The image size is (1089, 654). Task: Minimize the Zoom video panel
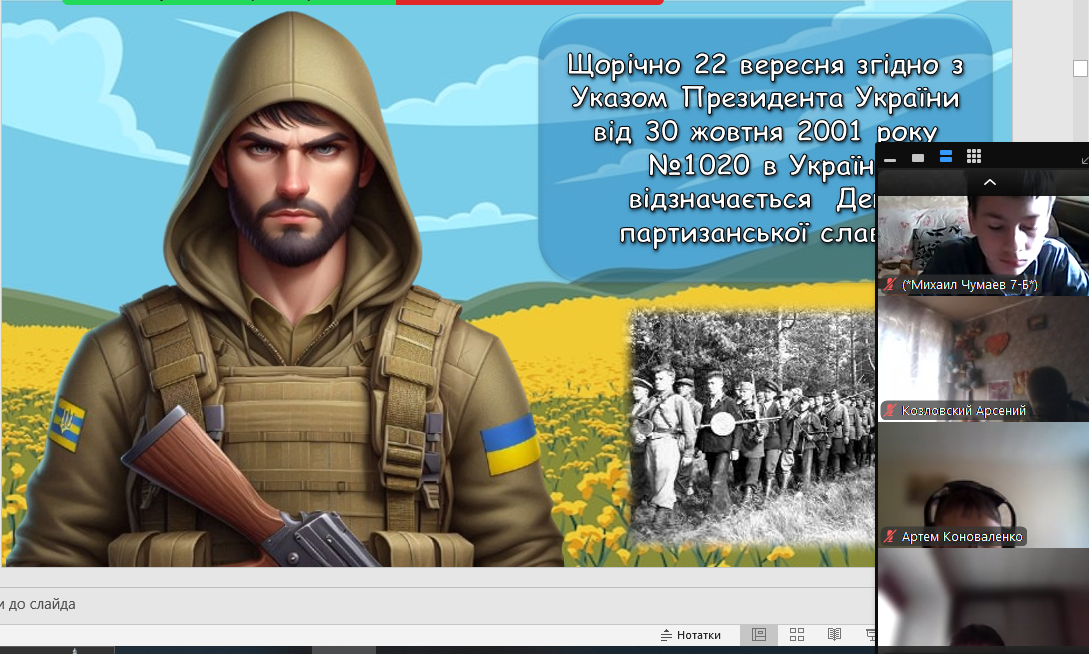point(890,158)
